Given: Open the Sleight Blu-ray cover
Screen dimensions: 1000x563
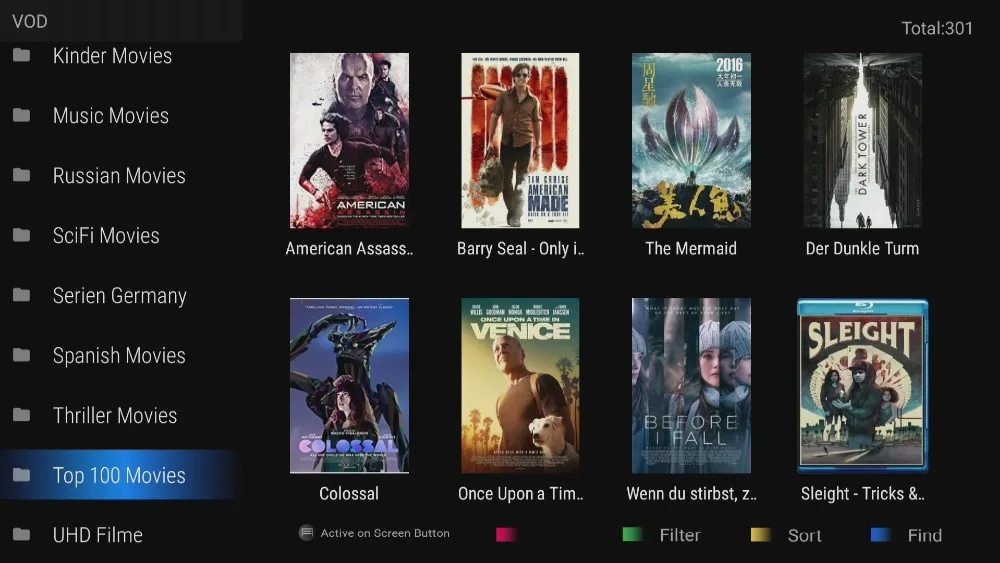Looking at the screenshot, I should [862, 386].
